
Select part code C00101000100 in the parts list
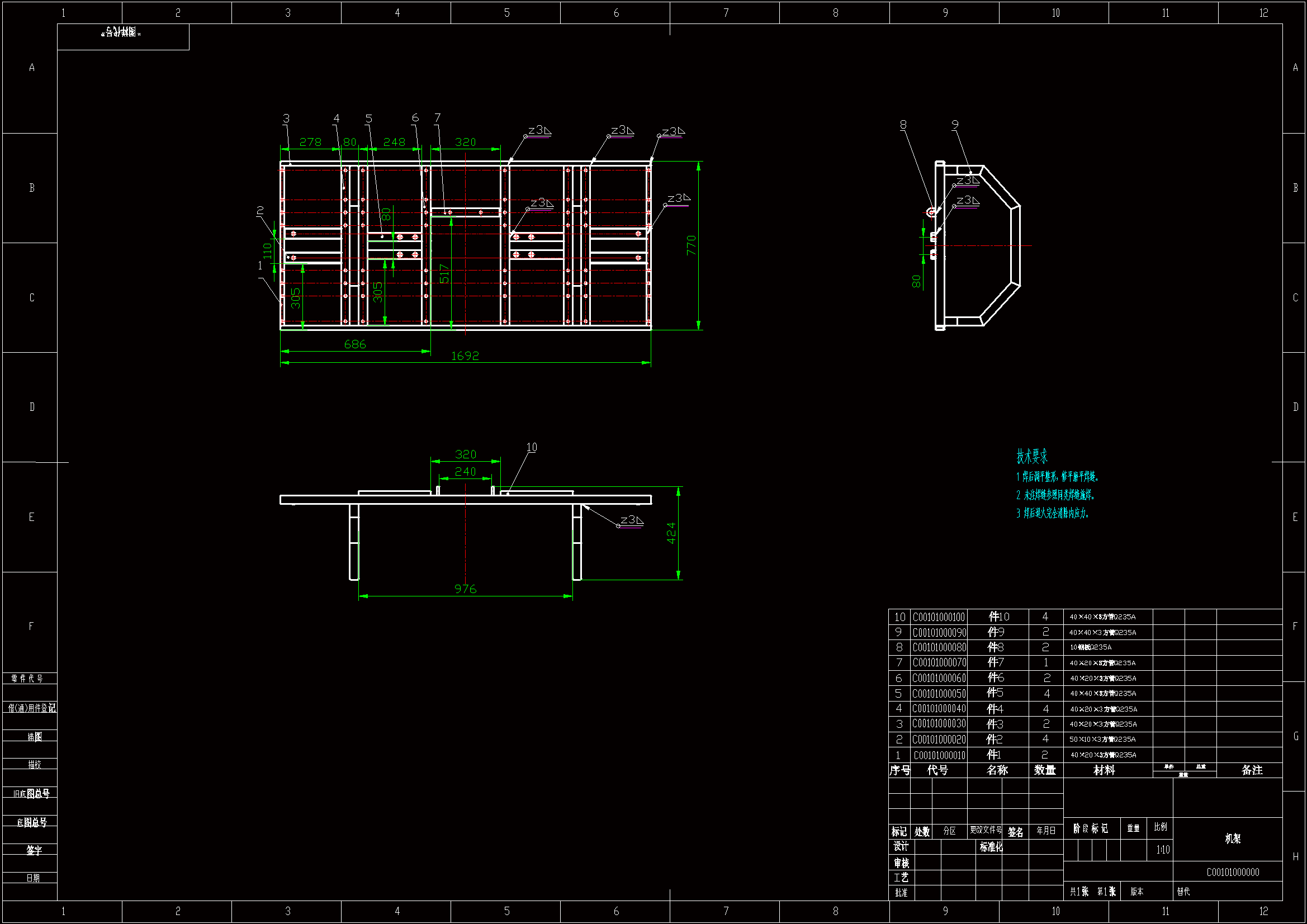(939, 617)
